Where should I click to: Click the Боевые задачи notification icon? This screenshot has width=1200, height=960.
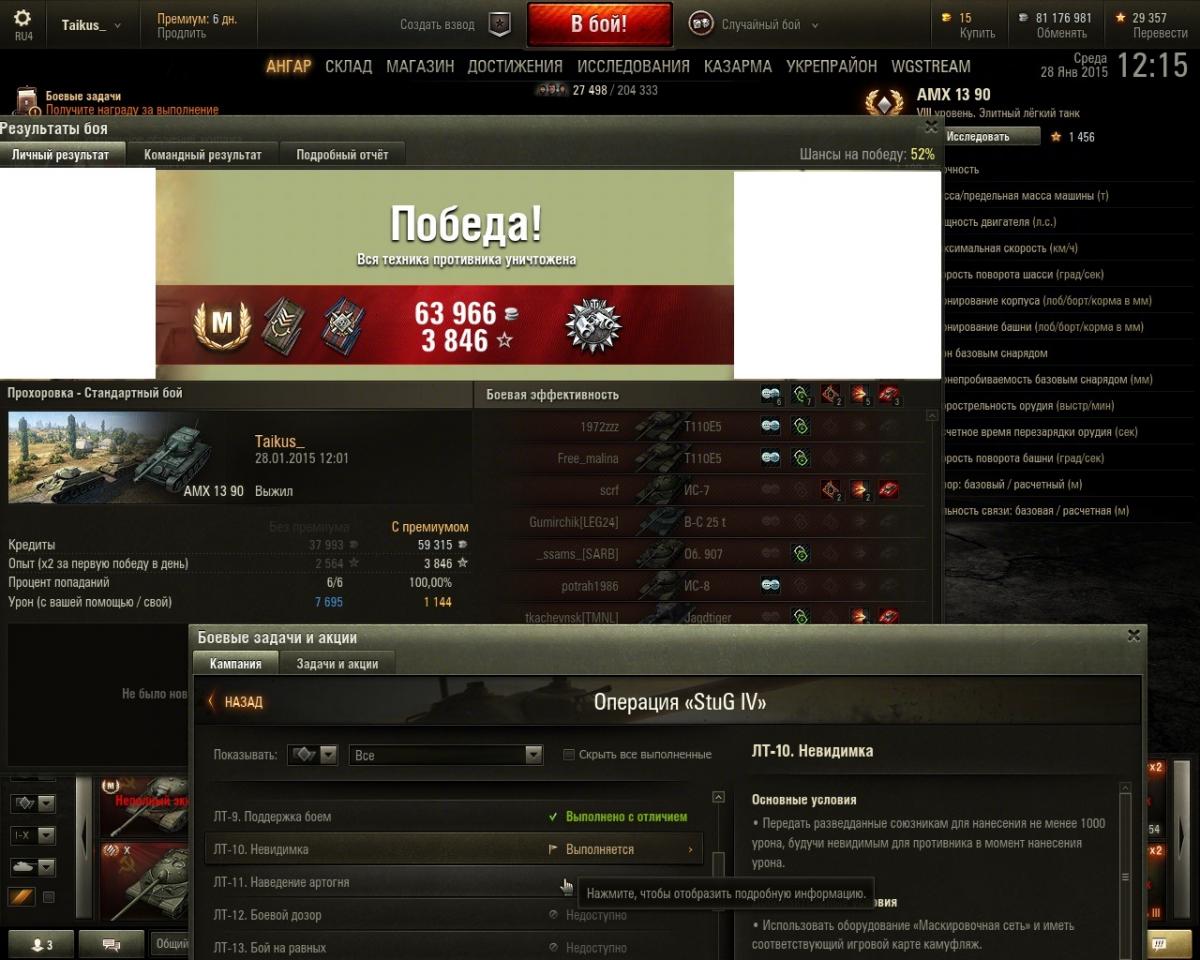pyautogui.click(x=27, y=101)
